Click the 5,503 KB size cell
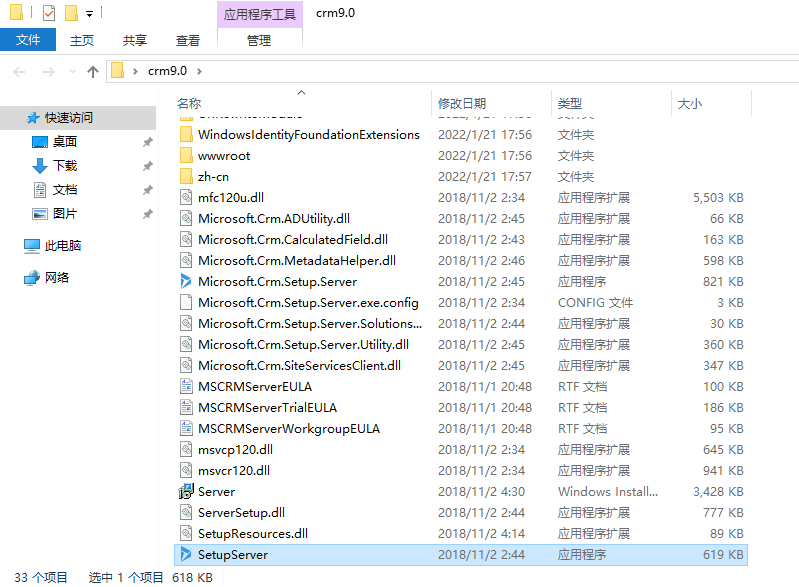This screenshot has height=587, width=799. tap(718, 197)
